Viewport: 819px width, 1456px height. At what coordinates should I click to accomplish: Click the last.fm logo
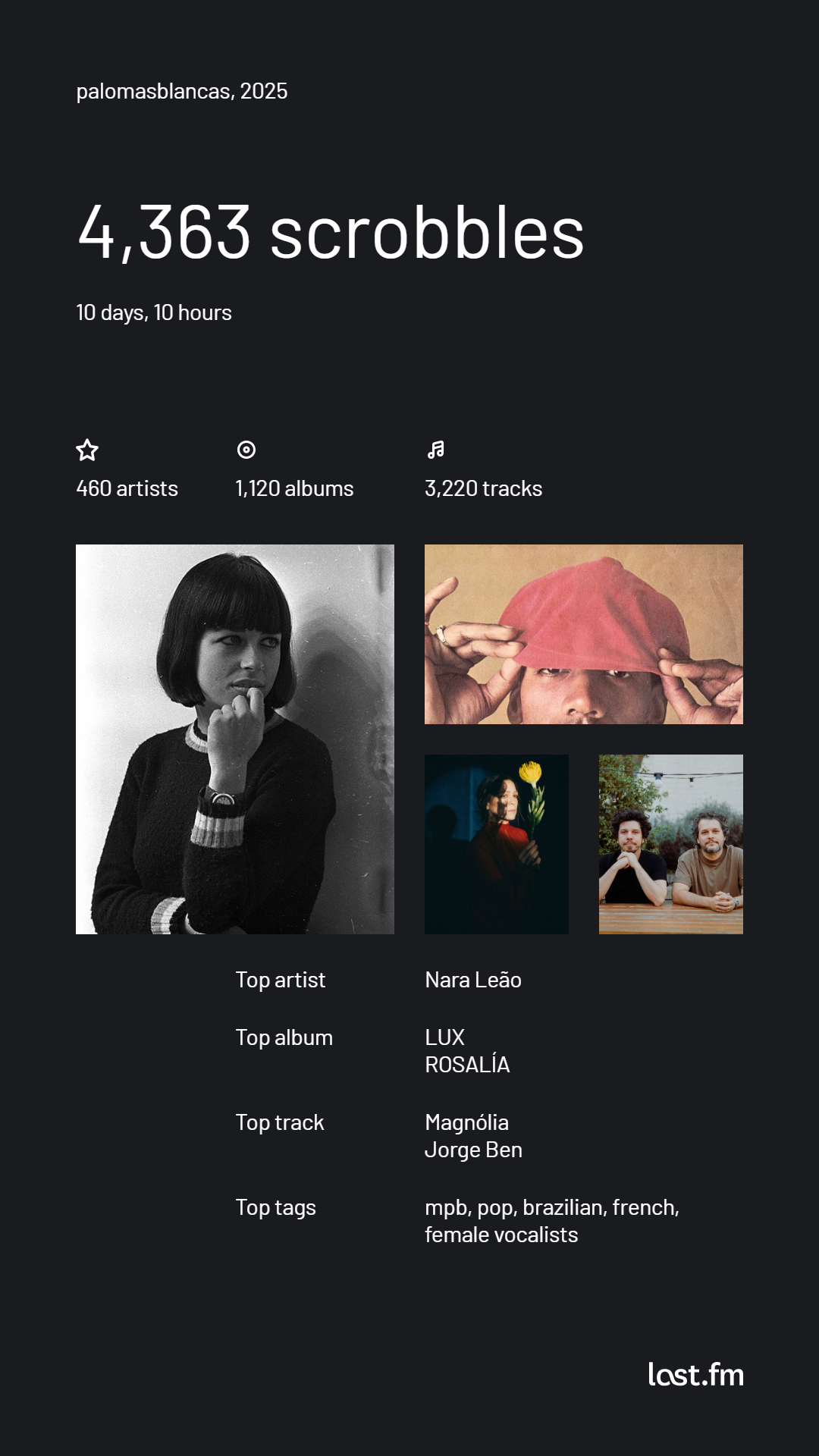(695, 1374)
